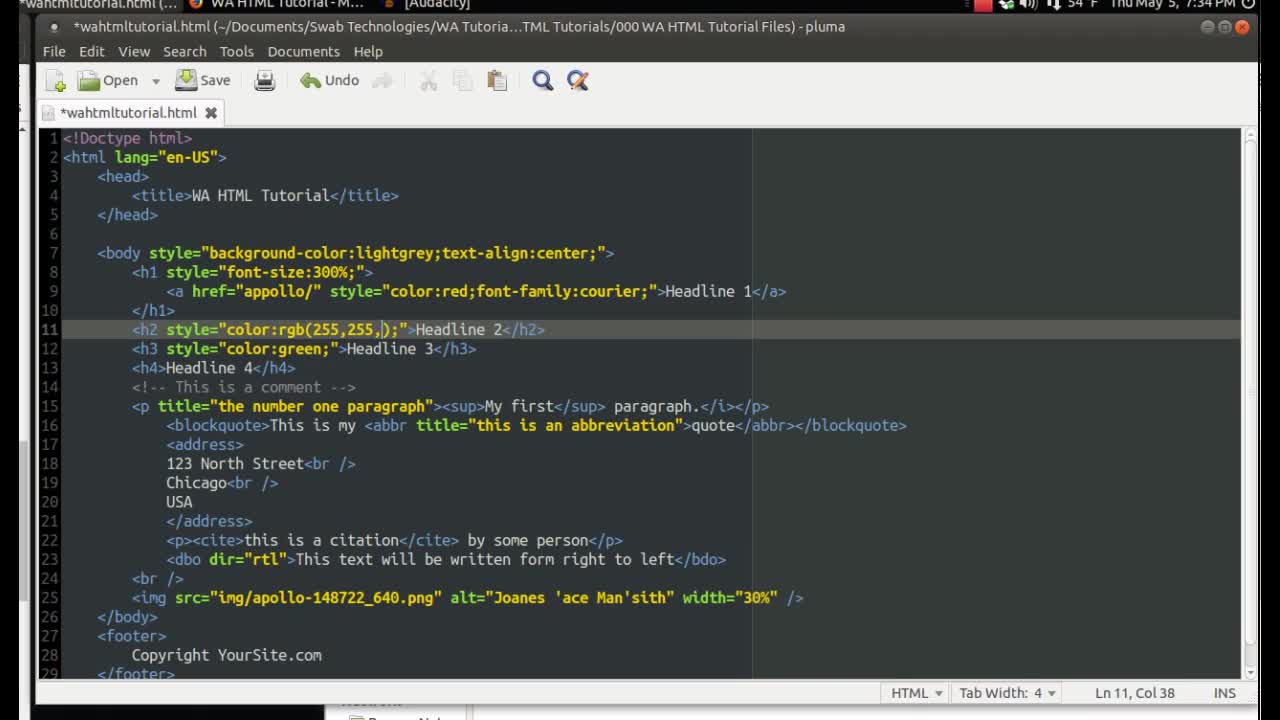Viewport: 1280px width, 720px height.
Task: Switch to the wahtmltutorial.html tab
Action: click(x=127, y=113)
